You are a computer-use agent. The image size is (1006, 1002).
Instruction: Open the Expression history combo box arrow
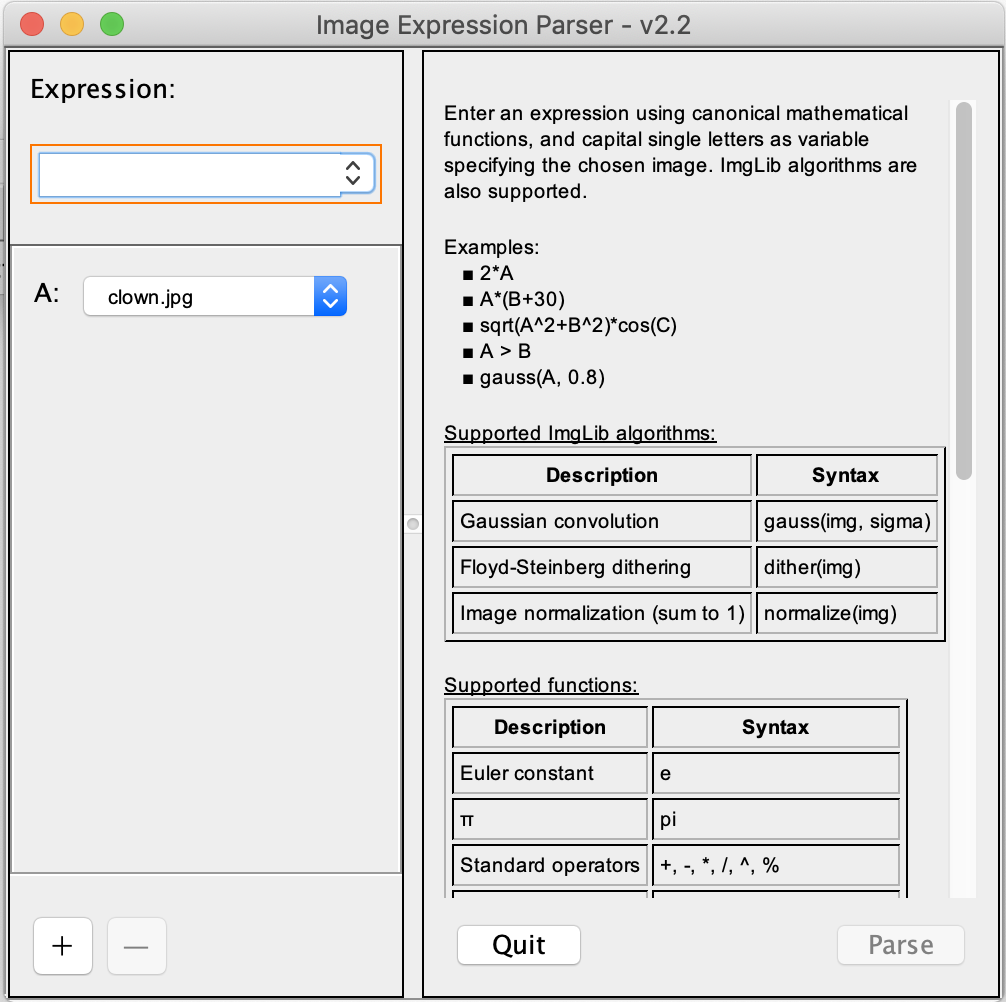pos(352,173)
